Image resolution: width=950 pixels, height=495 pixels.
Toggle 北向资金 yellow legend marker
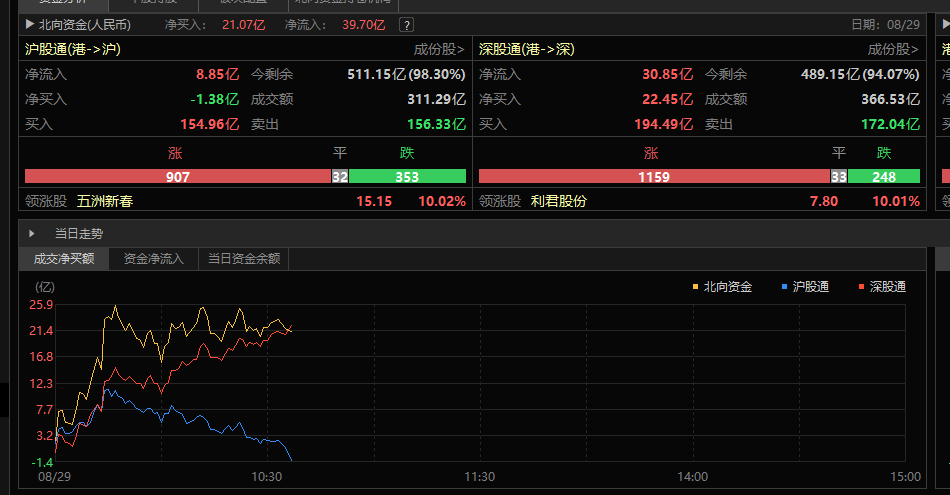coord(696,287)
